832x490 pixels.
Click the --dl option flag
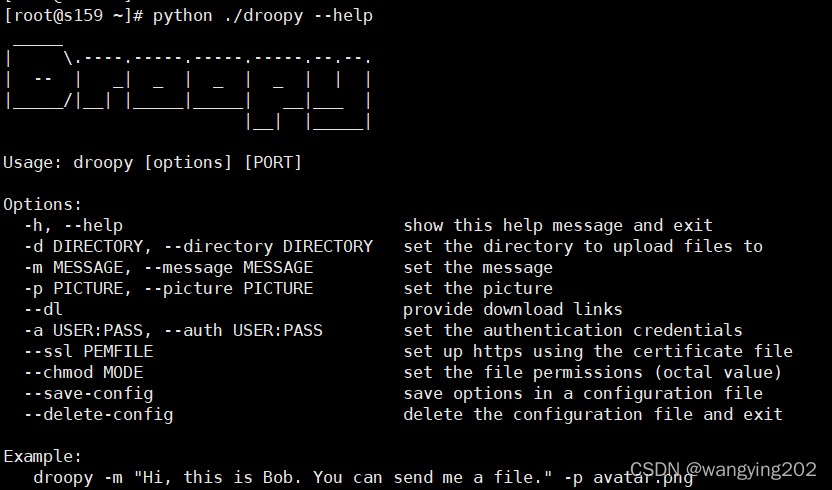point(43,310)
